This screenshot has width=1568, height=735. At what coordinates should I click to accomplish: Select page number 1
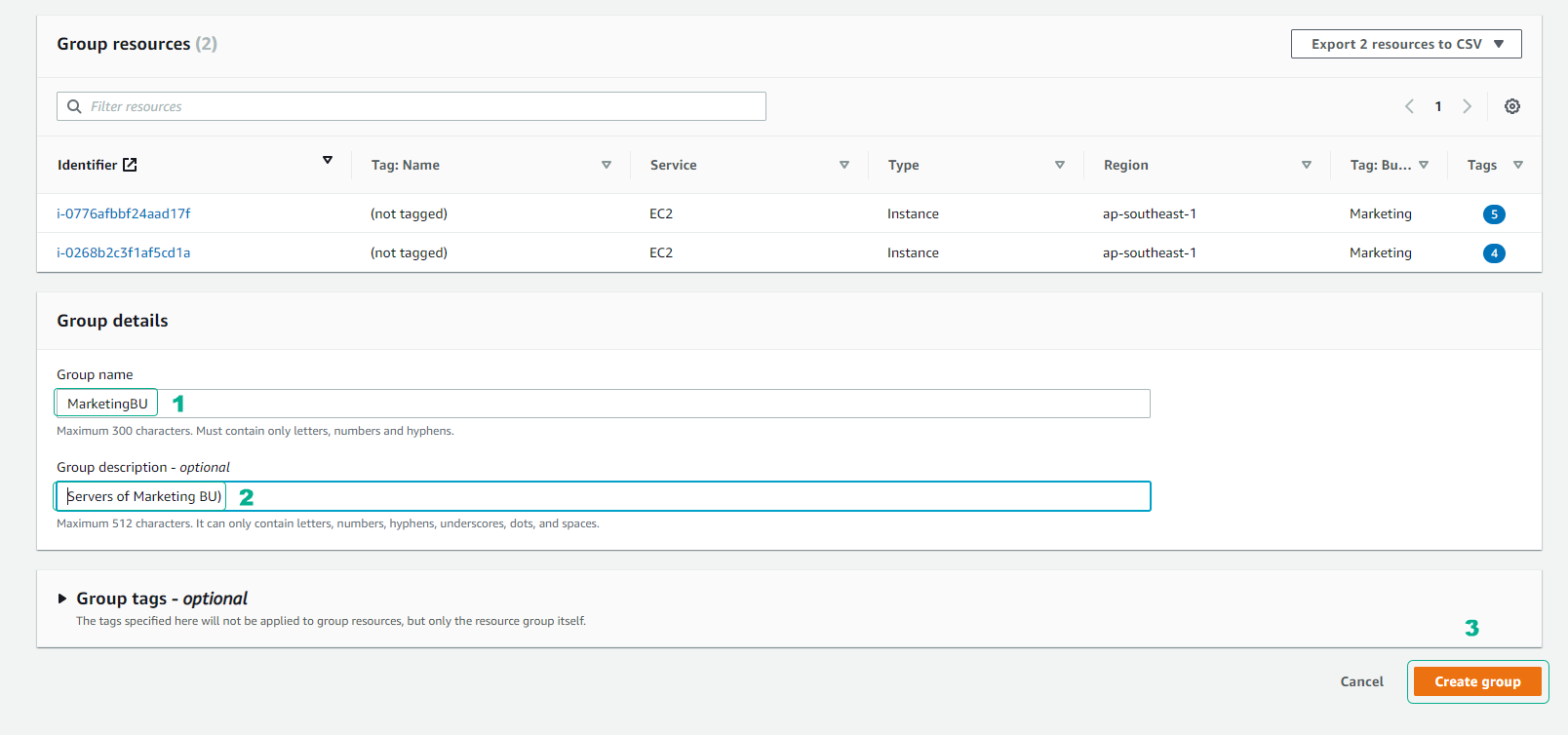click(1438, 106)
